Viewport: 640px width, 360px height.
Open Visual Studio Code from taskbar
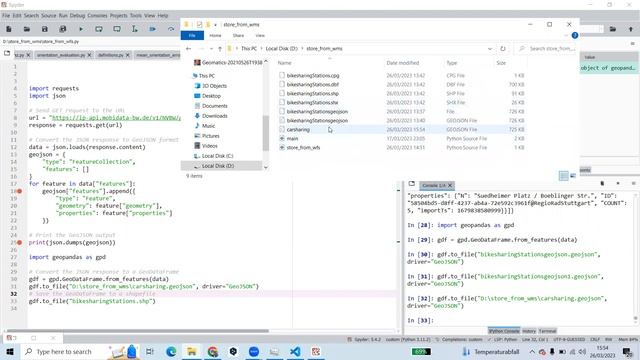click(x=295, y=351)
